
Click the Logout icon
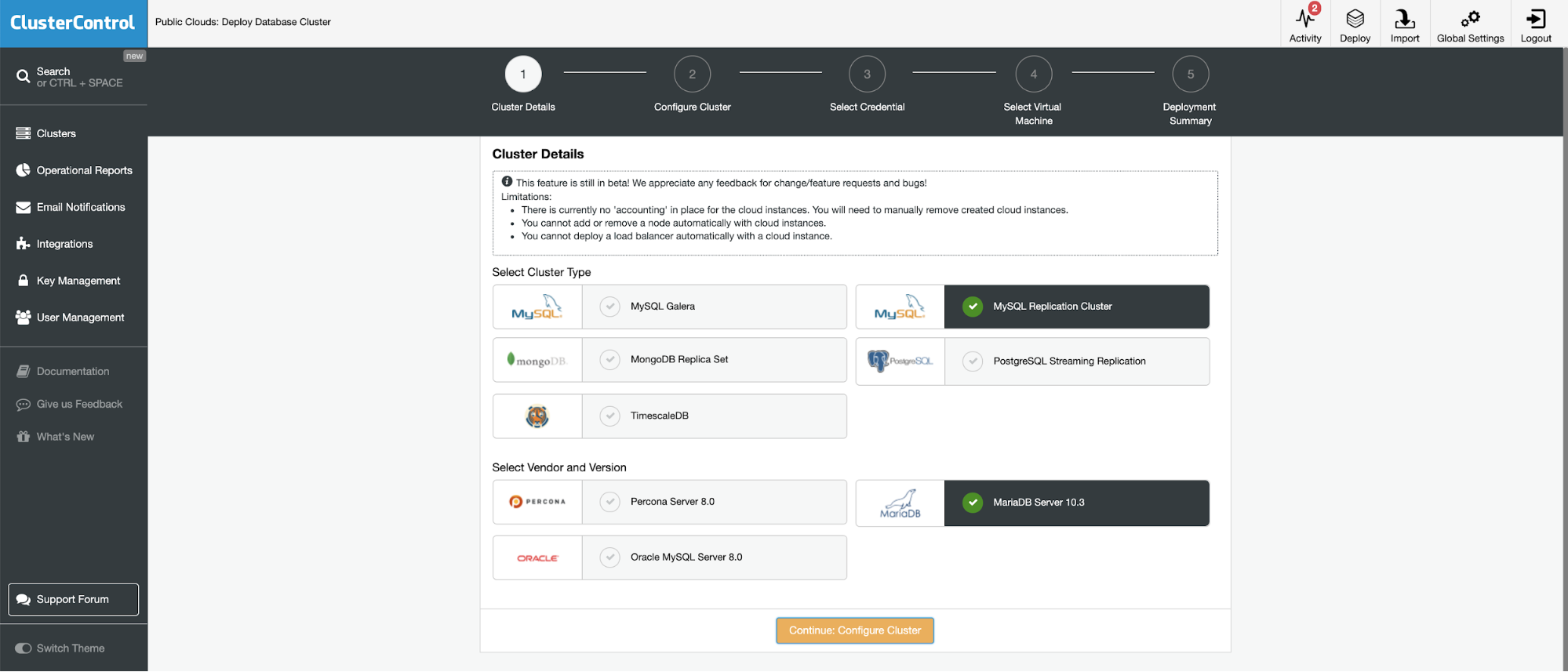tap(1536, 18)
